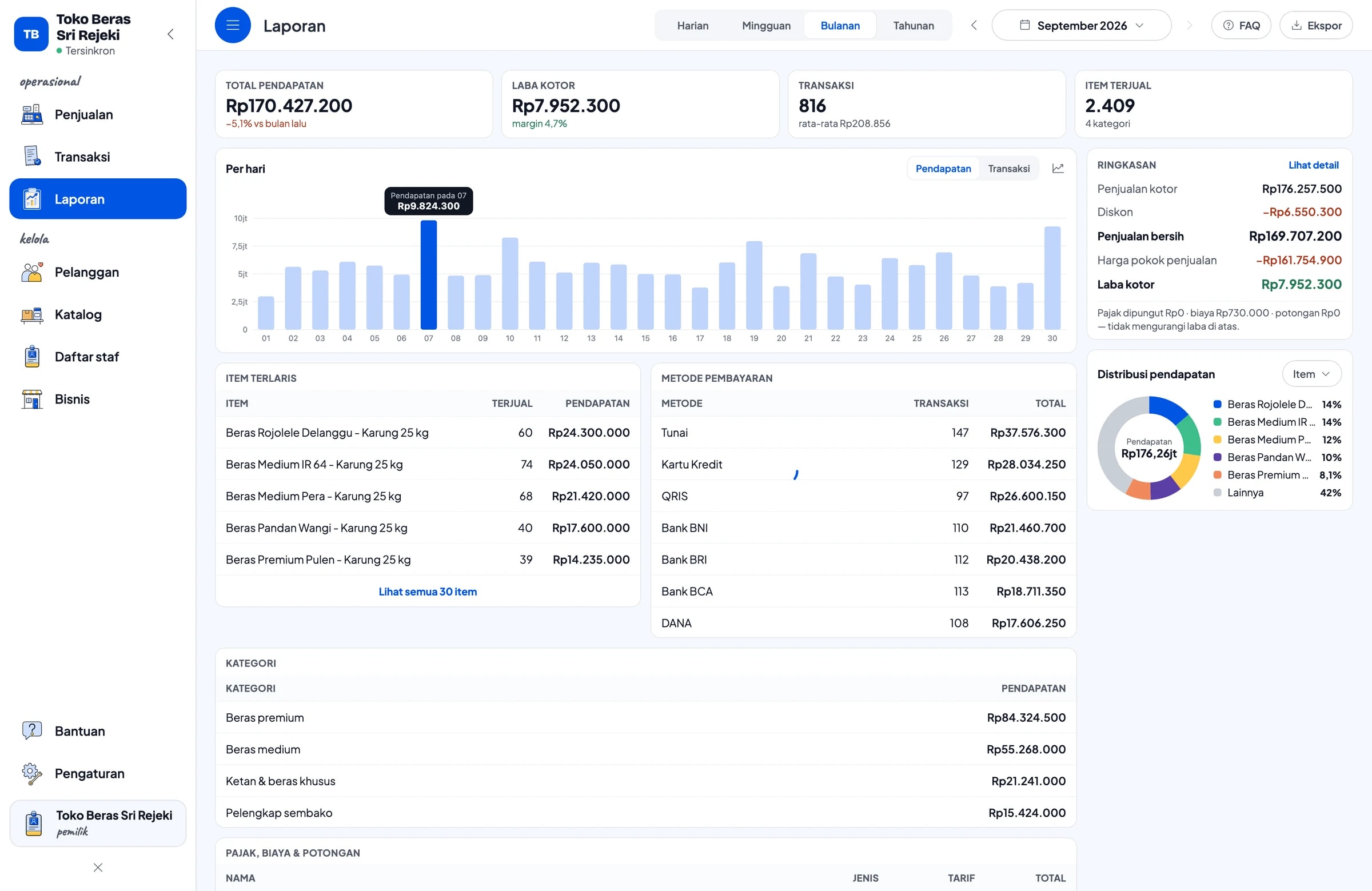Show Pendapatan in Per hari chart
Viewport: 1372px width, 891px height.
pos(943,168)
